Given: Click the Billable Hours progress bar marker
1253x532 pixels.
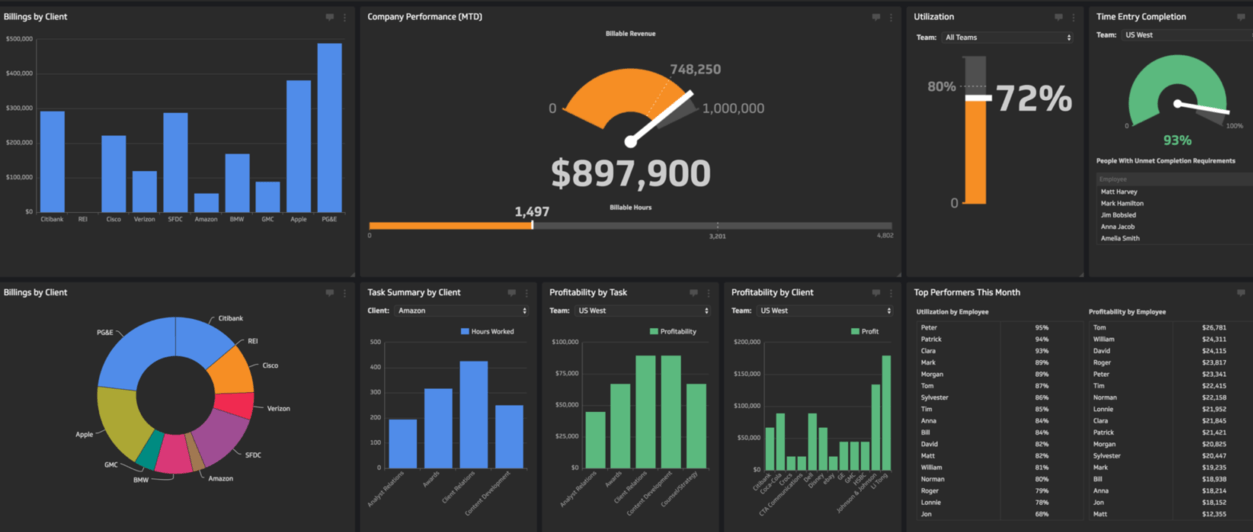Looking at the screenshot, I should [x=532, y=225].
